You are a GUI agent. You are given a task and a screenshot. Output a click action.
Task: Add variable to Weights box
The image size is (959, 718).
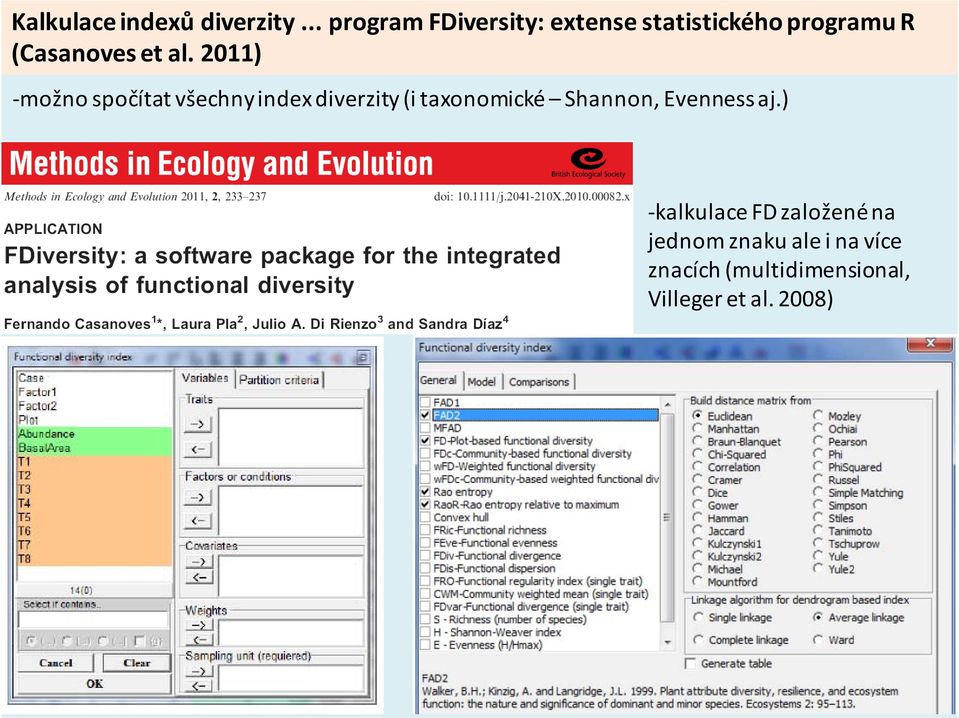coord(199,625)
